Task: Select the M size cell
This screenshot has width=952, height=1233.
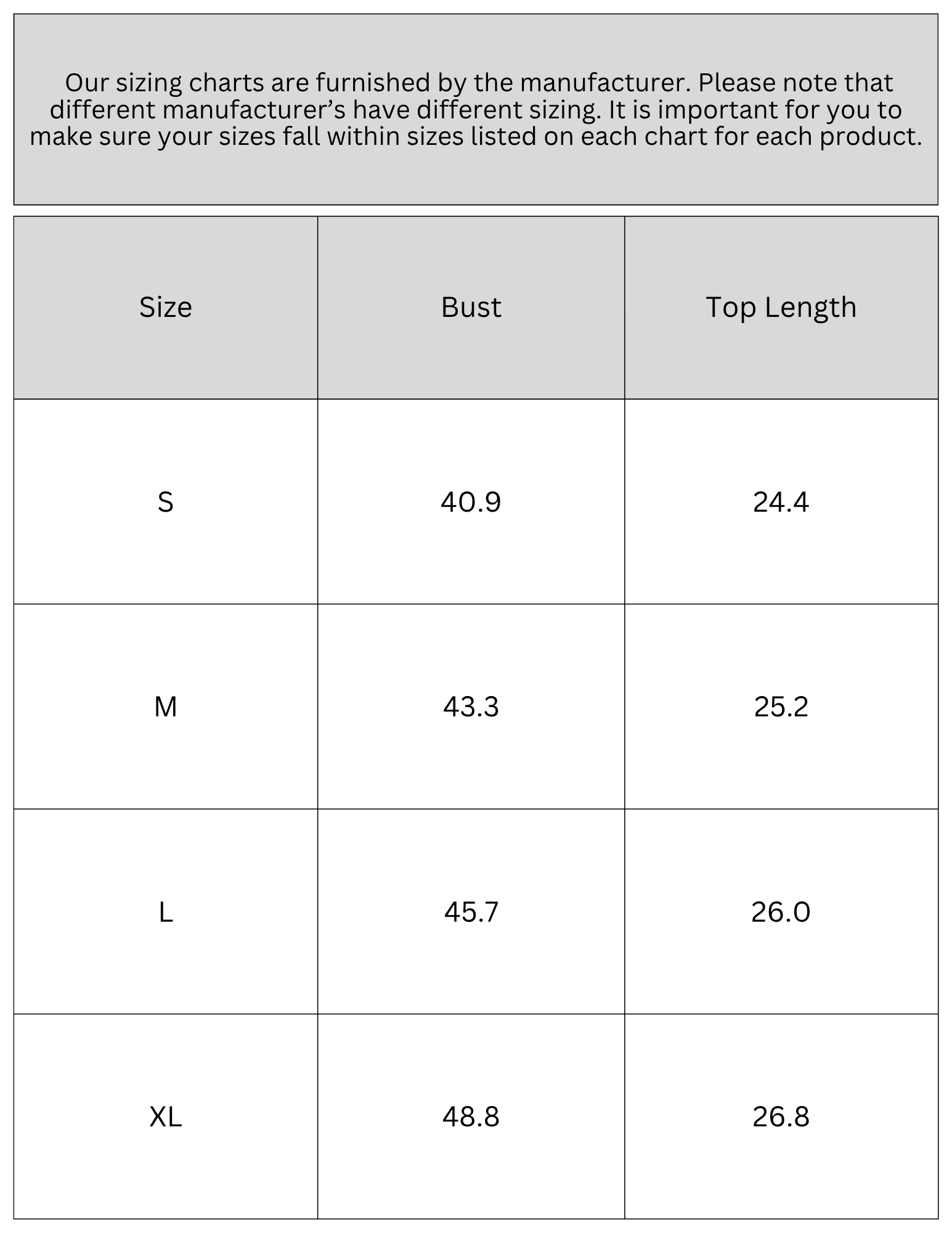Action: point(165,707)
